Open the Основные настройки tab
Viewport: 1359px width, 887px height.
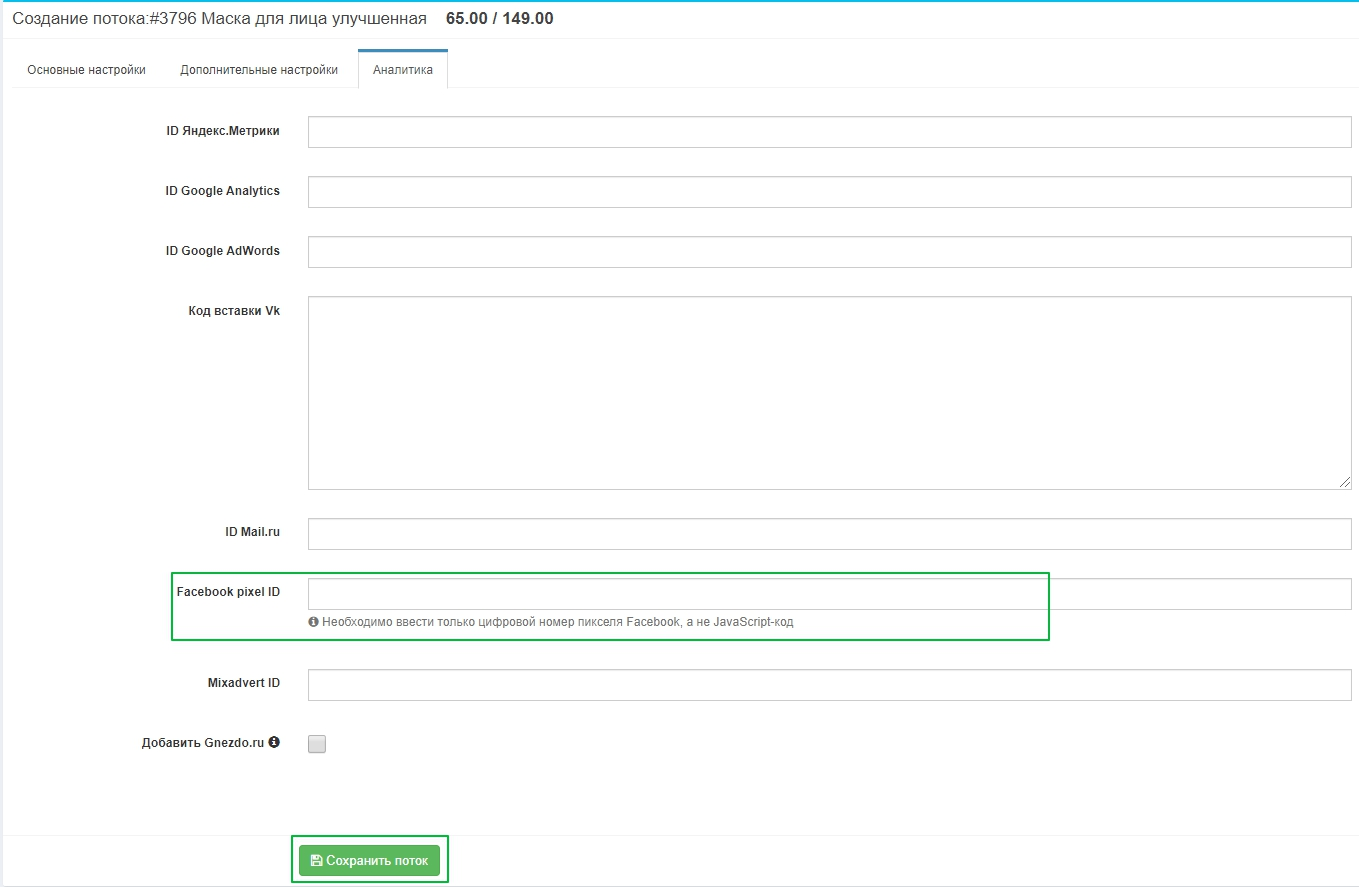click(x=86, y=70)
